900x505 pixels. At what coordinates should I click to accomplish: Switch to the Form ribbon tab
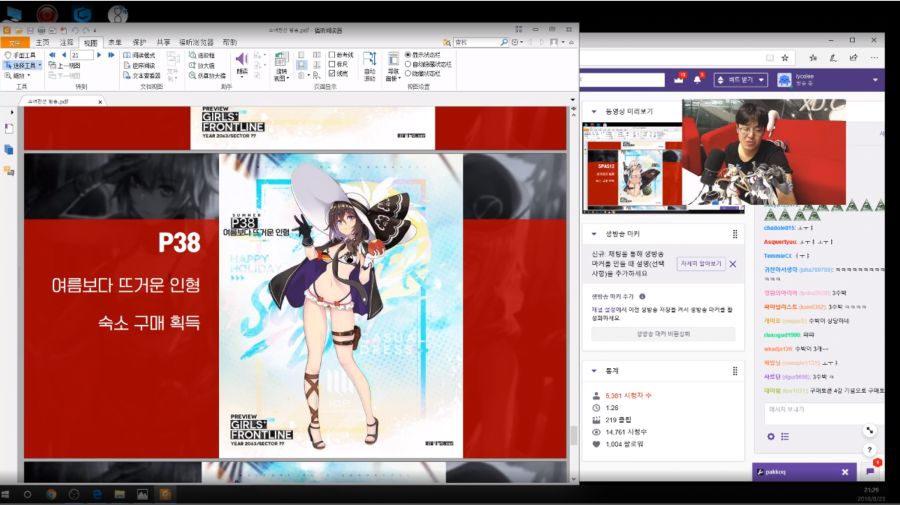tap(115, 42)
